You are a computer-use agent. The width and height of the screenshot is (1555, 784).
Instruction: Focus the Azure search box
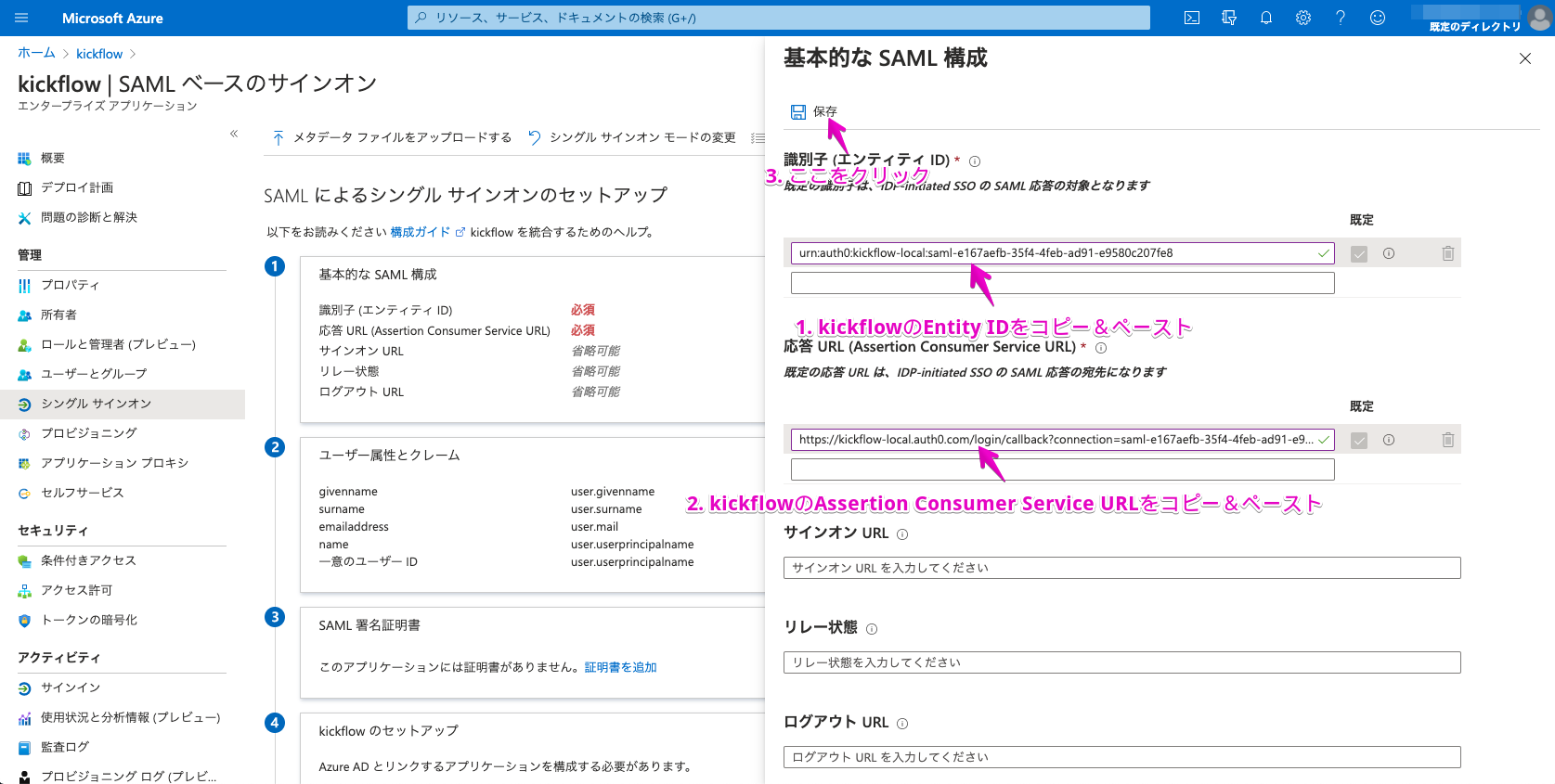coord(778,18)
